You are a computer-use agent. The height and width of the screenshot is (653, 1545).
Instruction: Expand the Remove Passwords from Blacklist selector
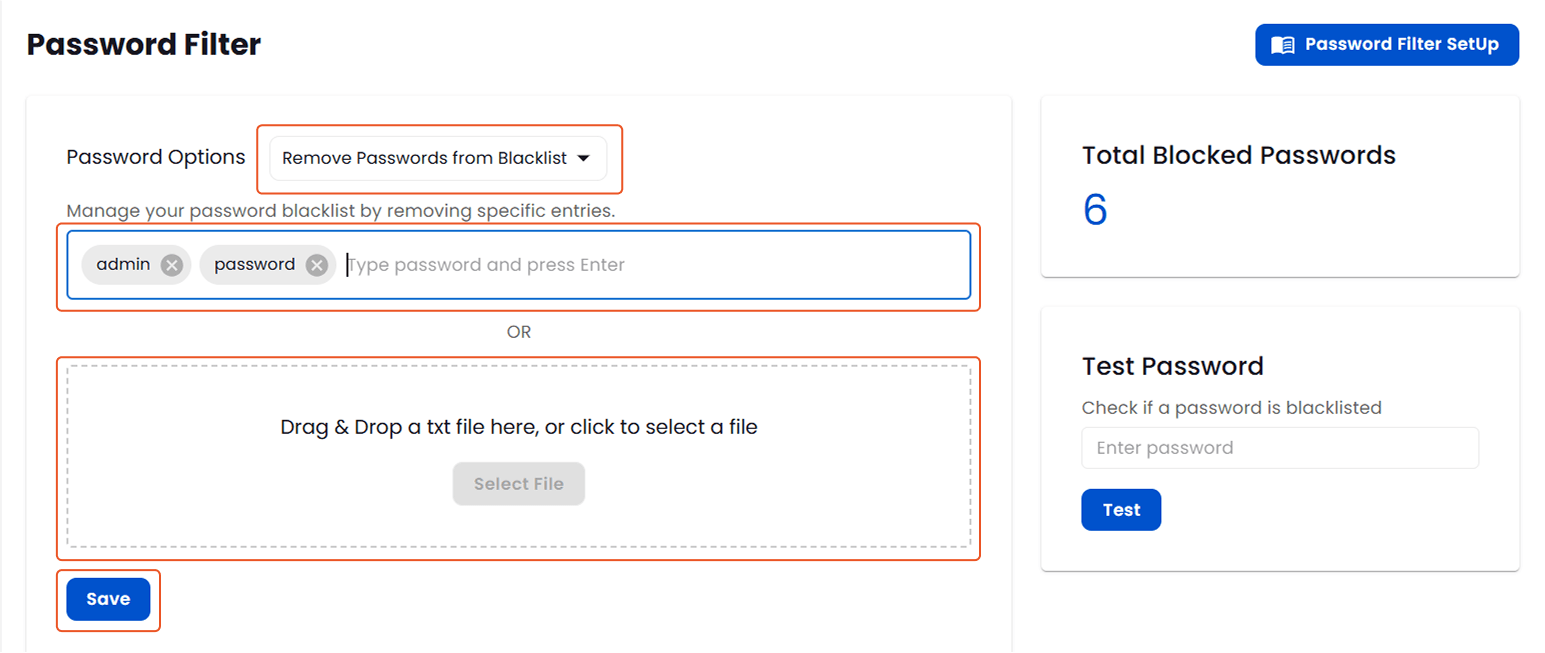click(438, 158)
